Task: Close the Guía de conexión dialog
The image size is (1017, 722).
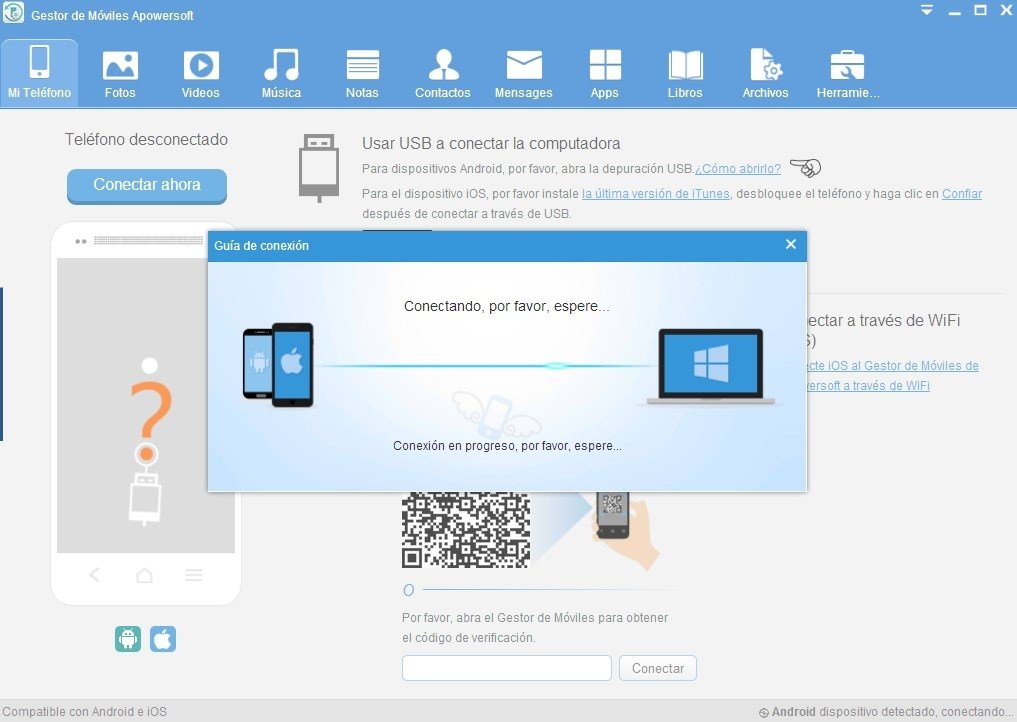Action: coord(791,245)
